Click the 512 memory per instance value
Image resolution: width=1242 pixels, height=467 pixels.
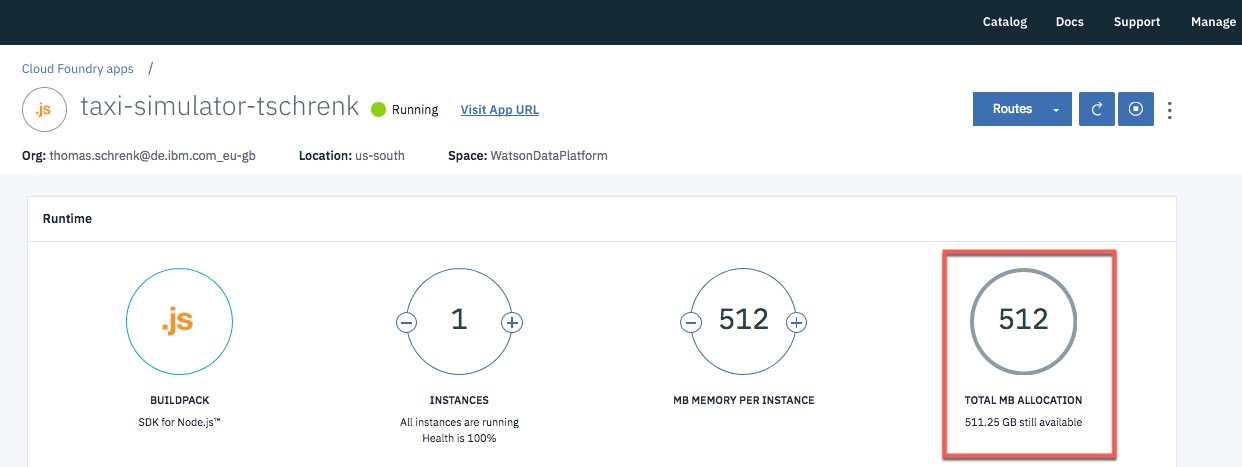point(744,320)
